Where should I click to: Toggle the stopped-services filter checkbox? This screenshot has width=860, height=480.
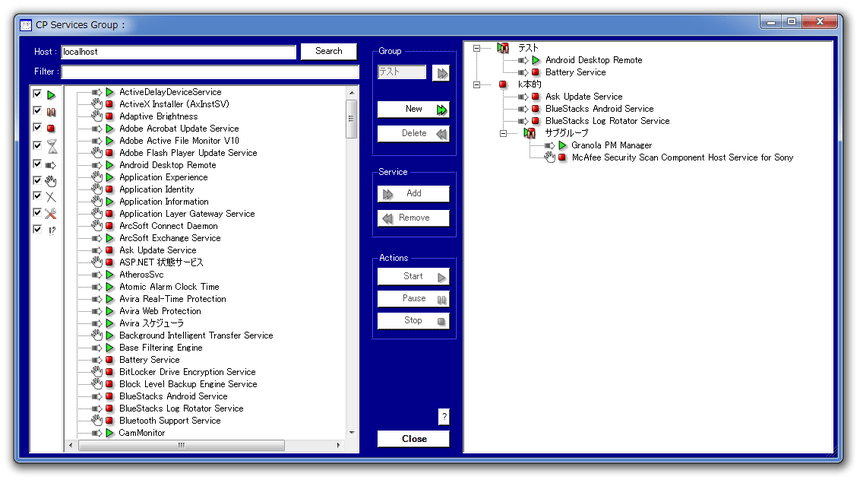37,127
